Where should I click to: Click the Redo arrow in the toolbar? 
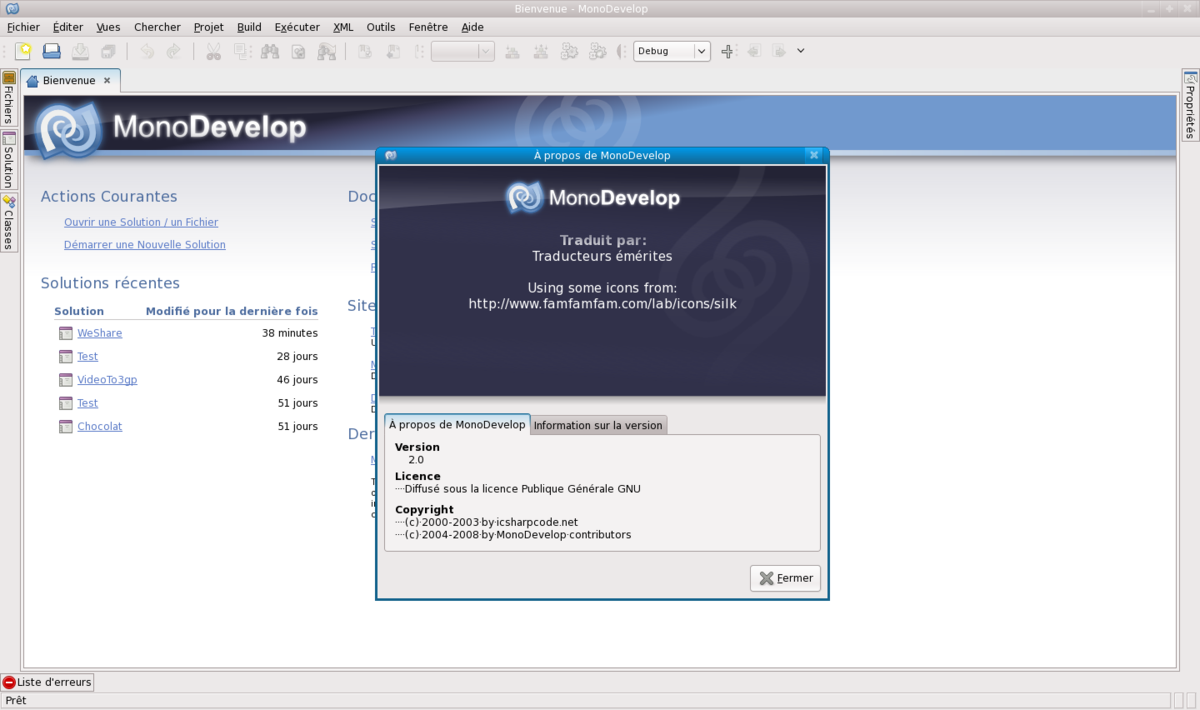pyautogui.click(x=173, y=51)
